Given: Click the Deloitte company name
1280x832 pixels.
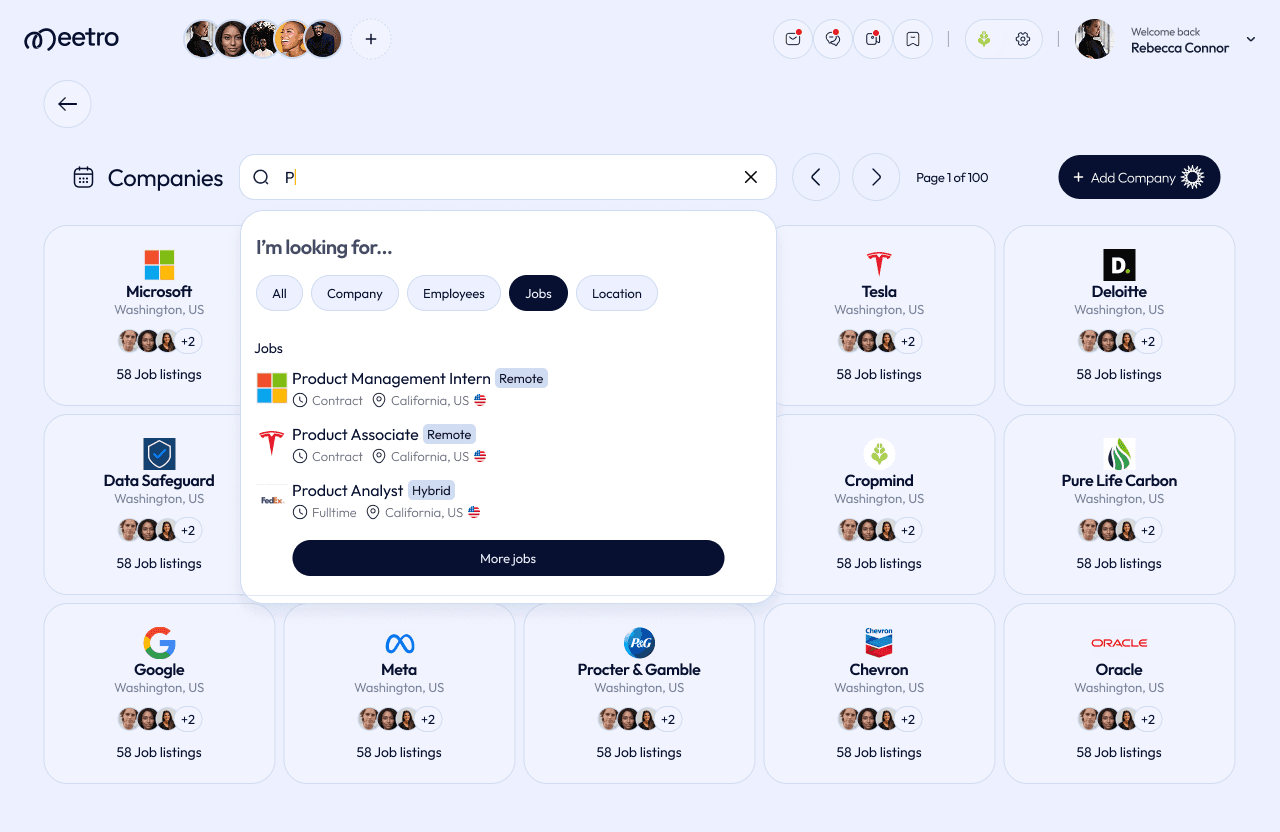Looking at the screenshot, I should click(x=1119, y=291).
